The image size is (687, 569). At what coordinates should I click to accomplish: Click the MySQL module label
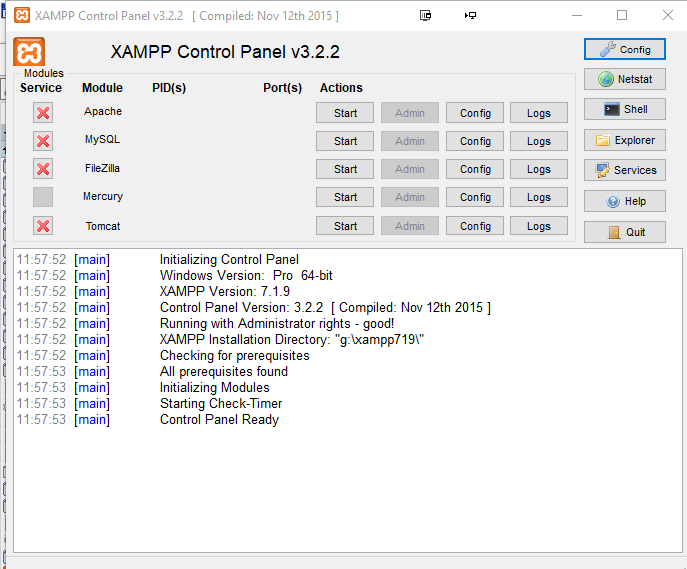[x=103, y=139]
